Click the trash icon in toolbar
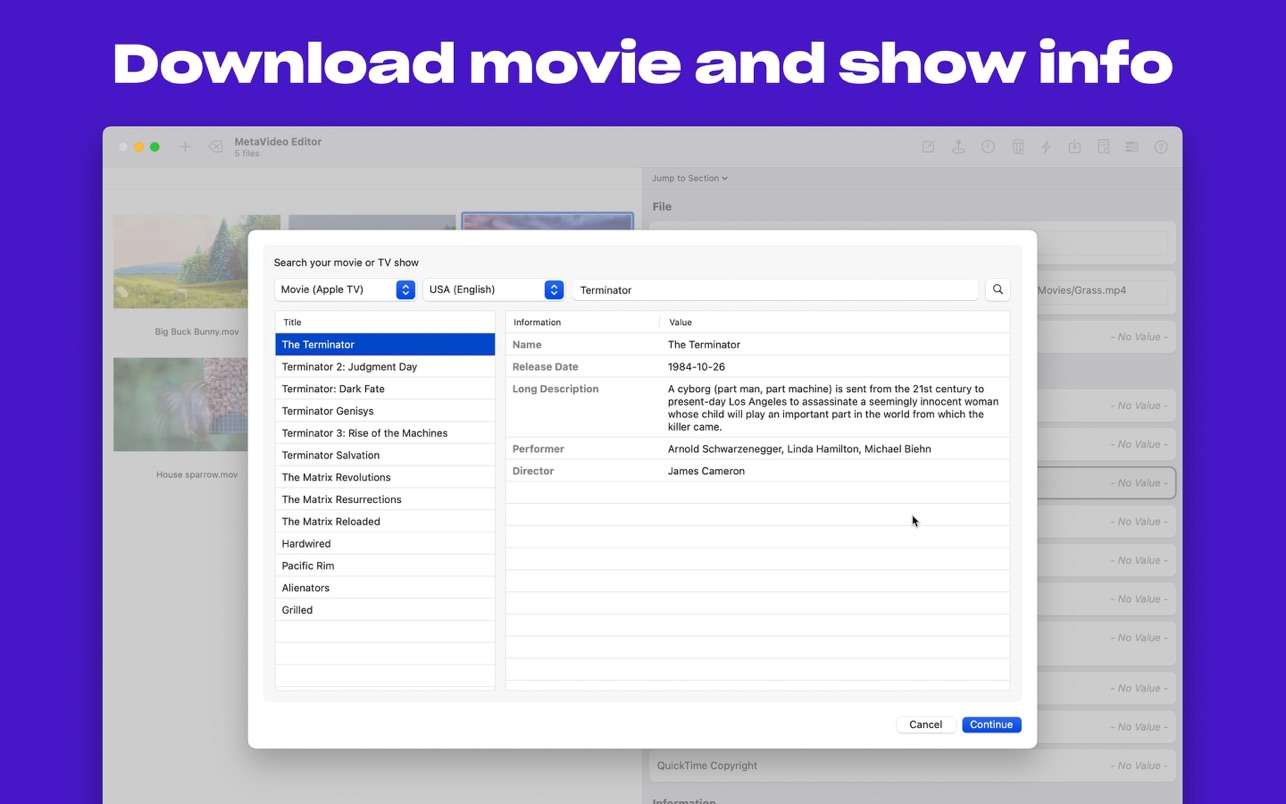This screenshot has width=1286, height=804. 1017,147
